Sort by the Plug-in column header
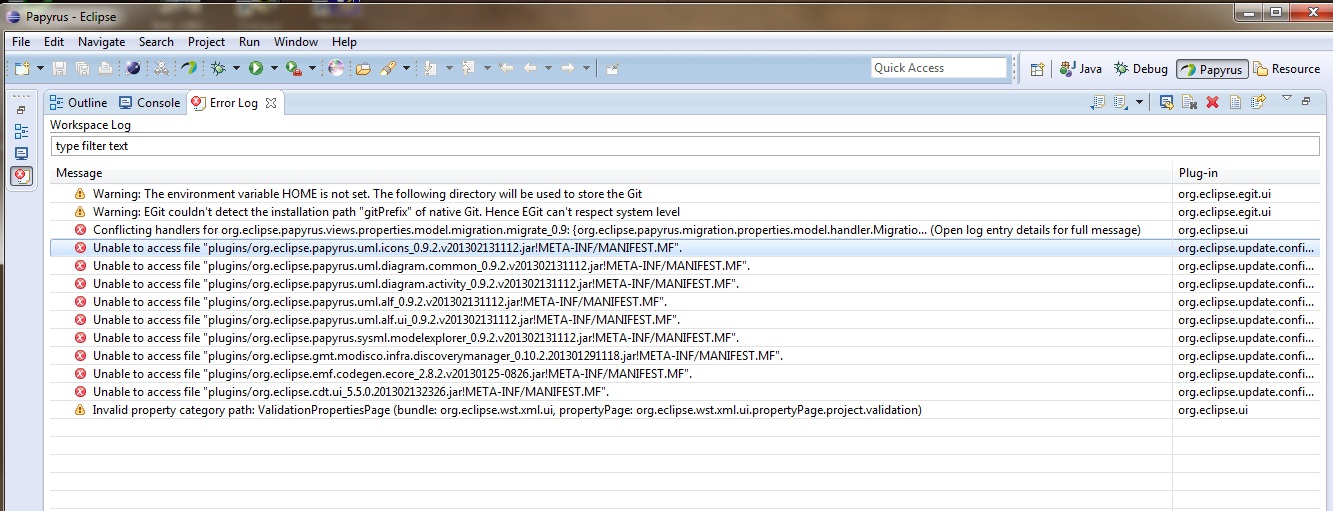Screen dimensions: 1333x511 (x=1246, y=173)
